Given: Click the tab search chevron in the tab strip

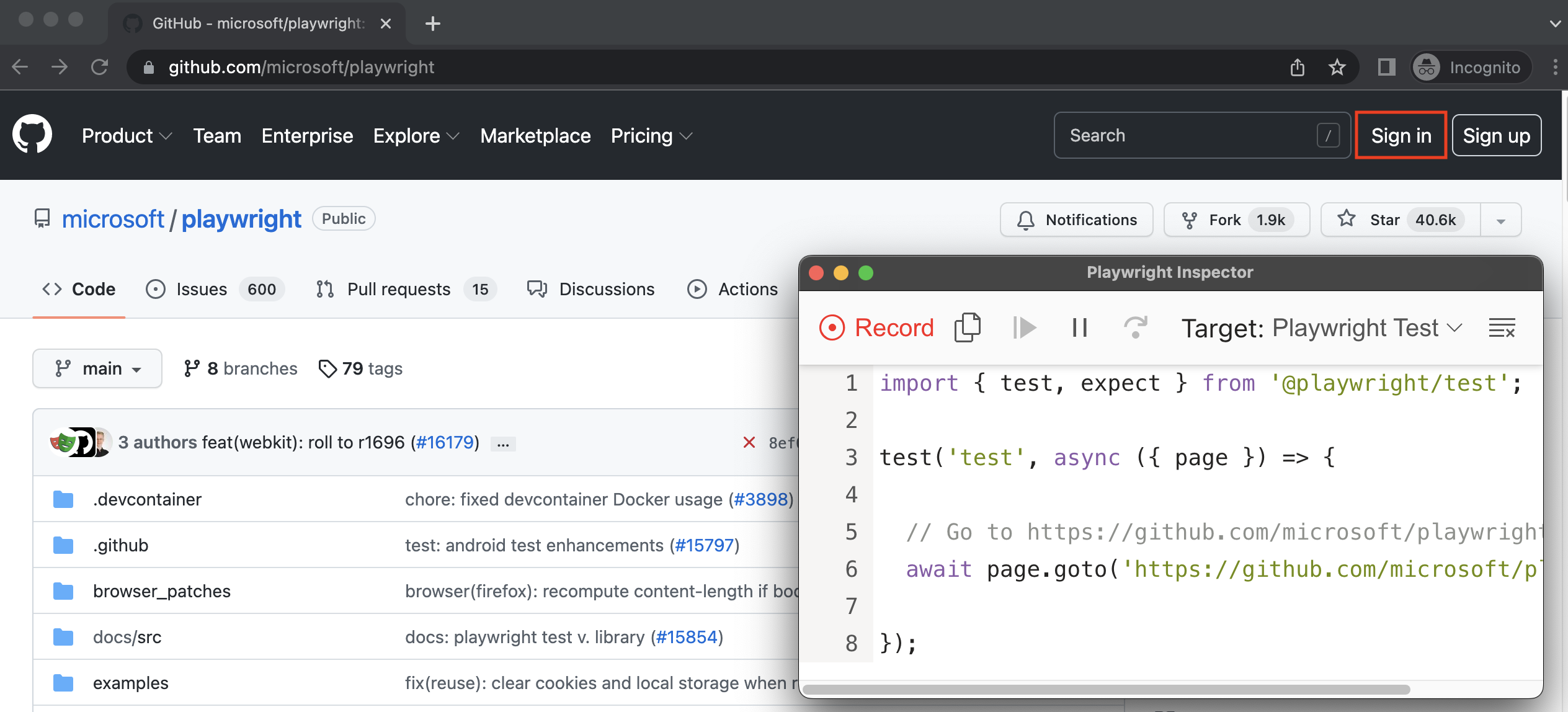Looking at the screenshot, I should tap(1555, 24).
